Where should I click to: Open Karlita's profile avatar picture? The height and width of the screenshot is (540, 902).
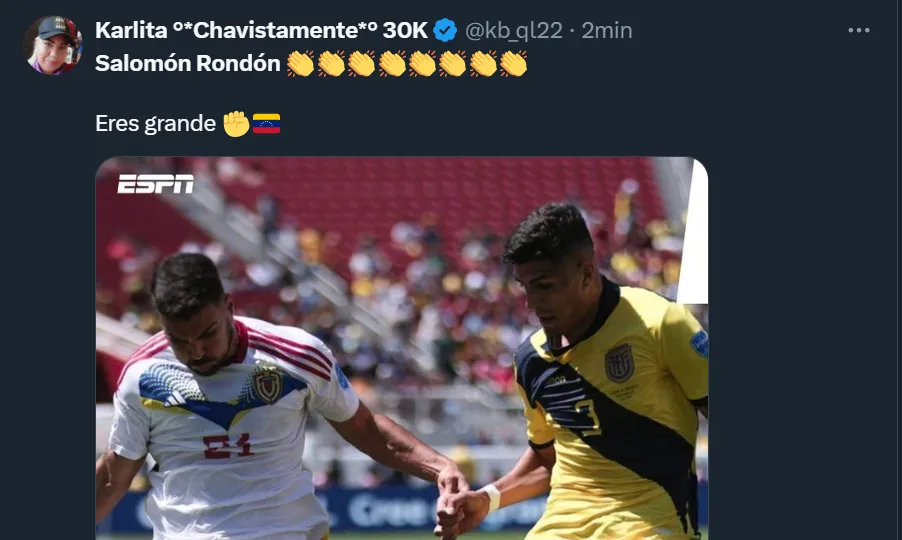click(52, 45)
